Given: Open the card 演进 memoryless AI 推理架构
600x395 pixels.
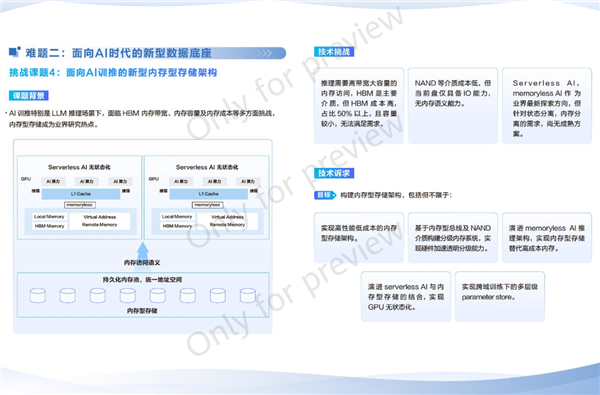Looking at the screenshot, I should click(x=547, y=238).
